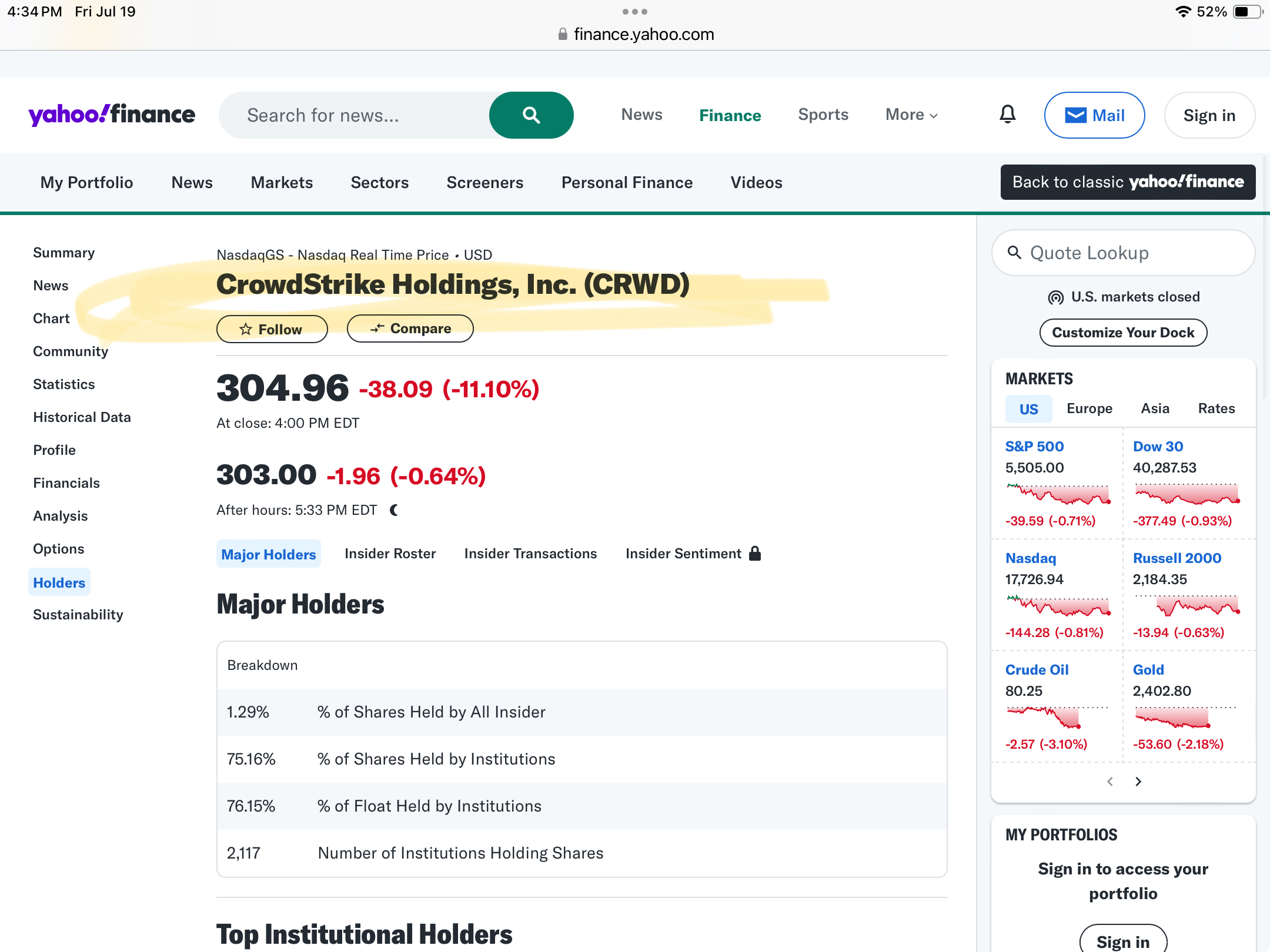Open Holders in the left sidebar
Viewport: 1270px width, 952px height.
[x=59, y=582]
